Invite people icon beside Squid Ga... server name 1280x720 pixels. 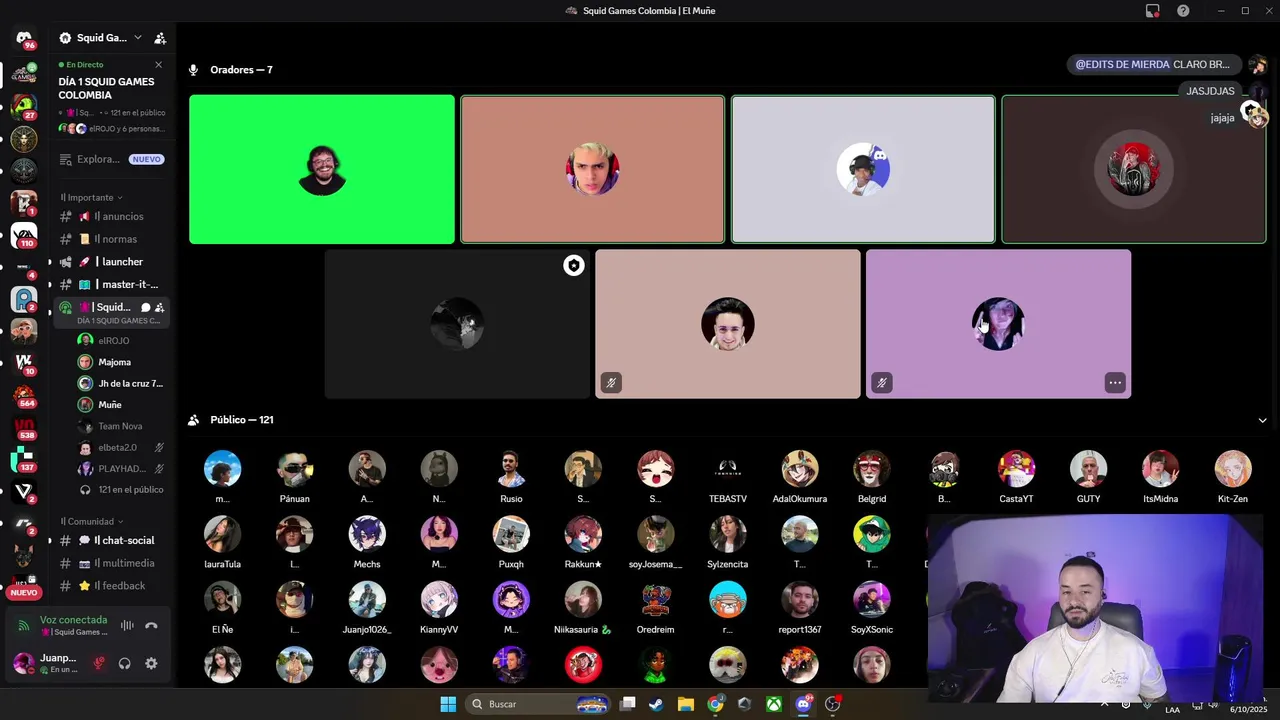(159, 38)
